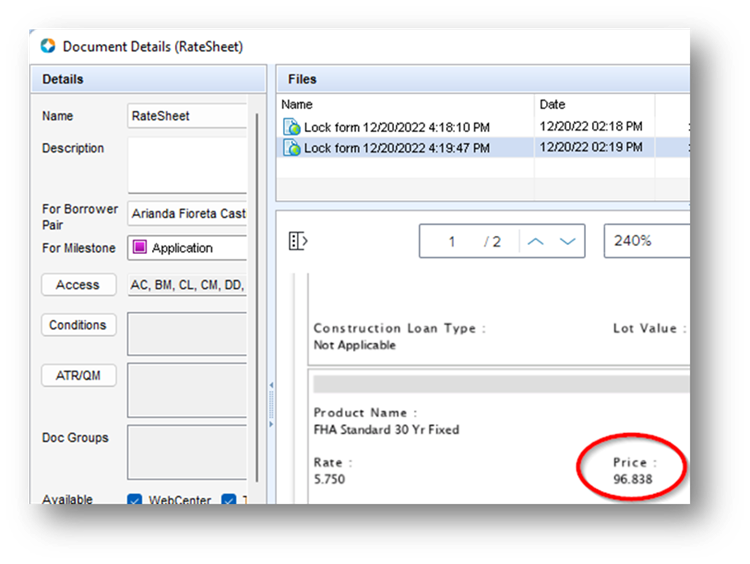This screenshot has height=564, width=750.
Task: Click the Files panel header
Action: tap(483, 79)
